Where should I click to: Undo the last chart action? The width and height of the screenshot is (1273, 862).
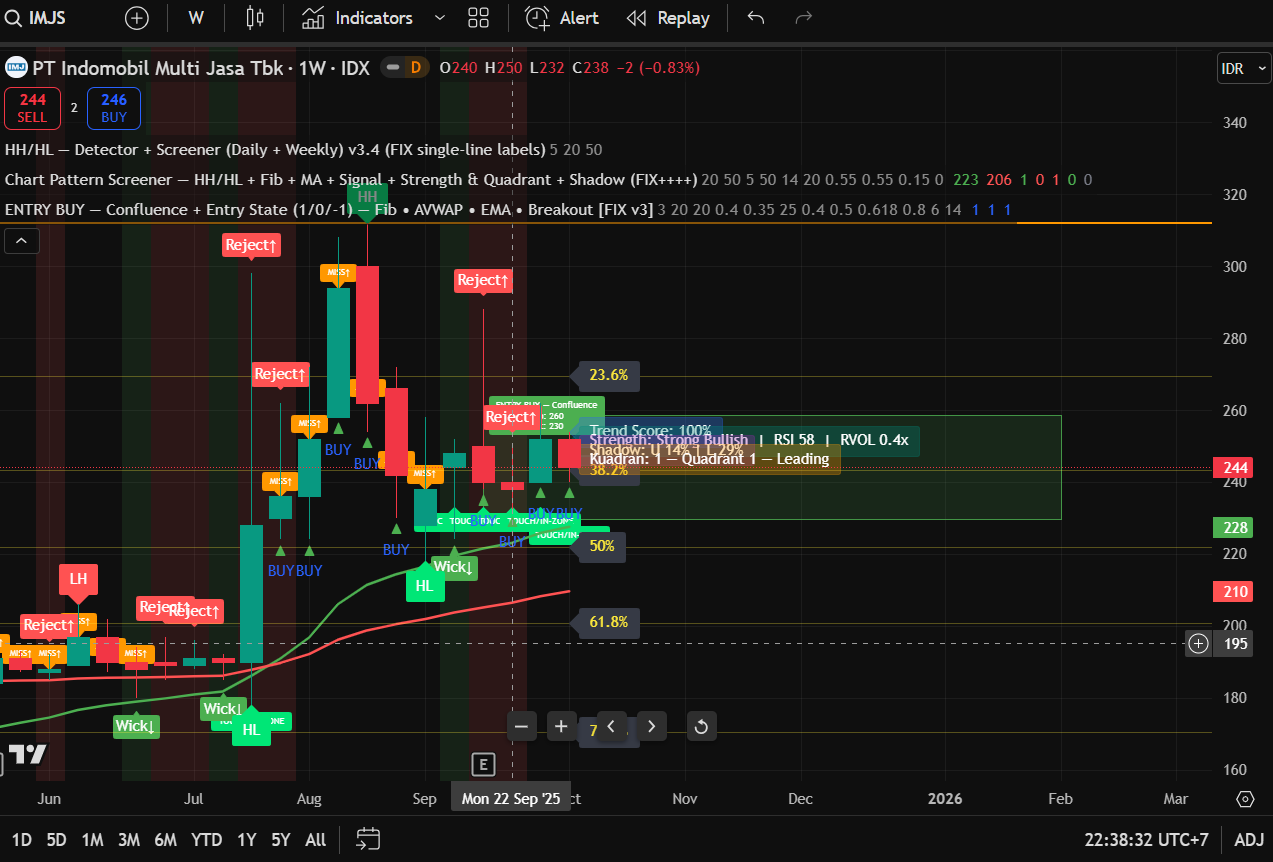(756, 18)
